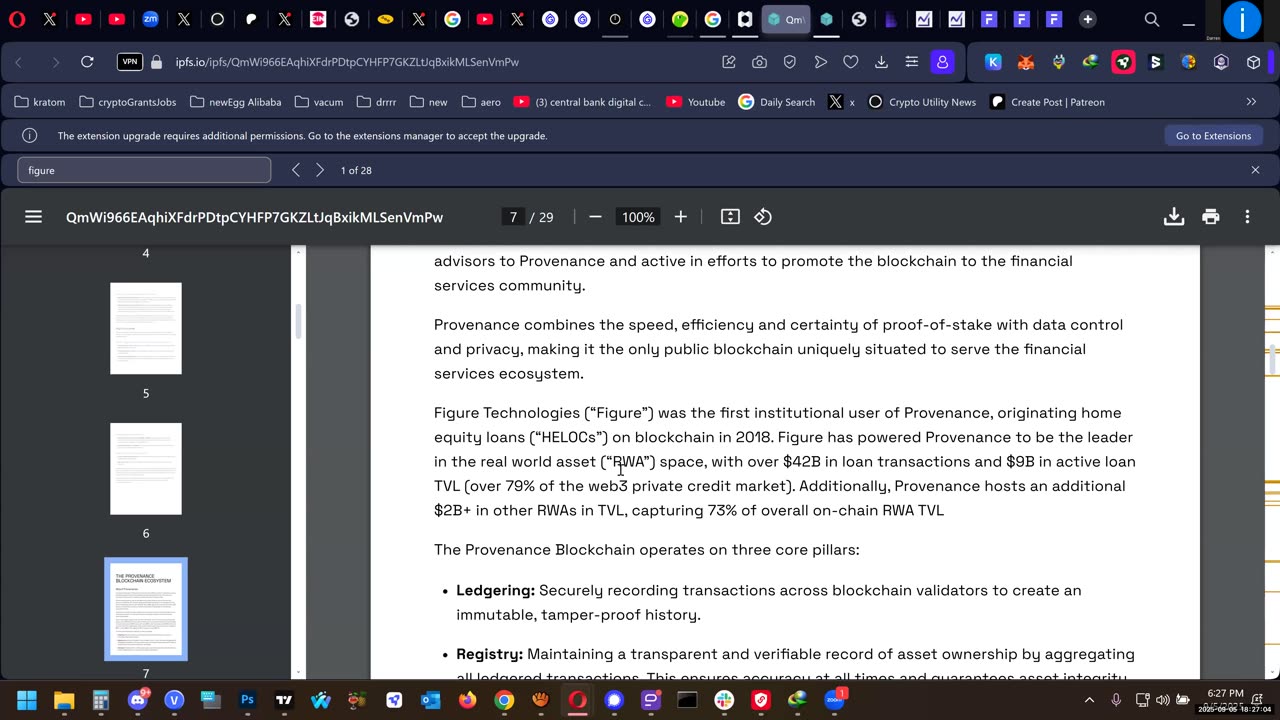Open the purple profile account icon
Viewport: 1280px width, 720px height.
[x=942, y=62]
